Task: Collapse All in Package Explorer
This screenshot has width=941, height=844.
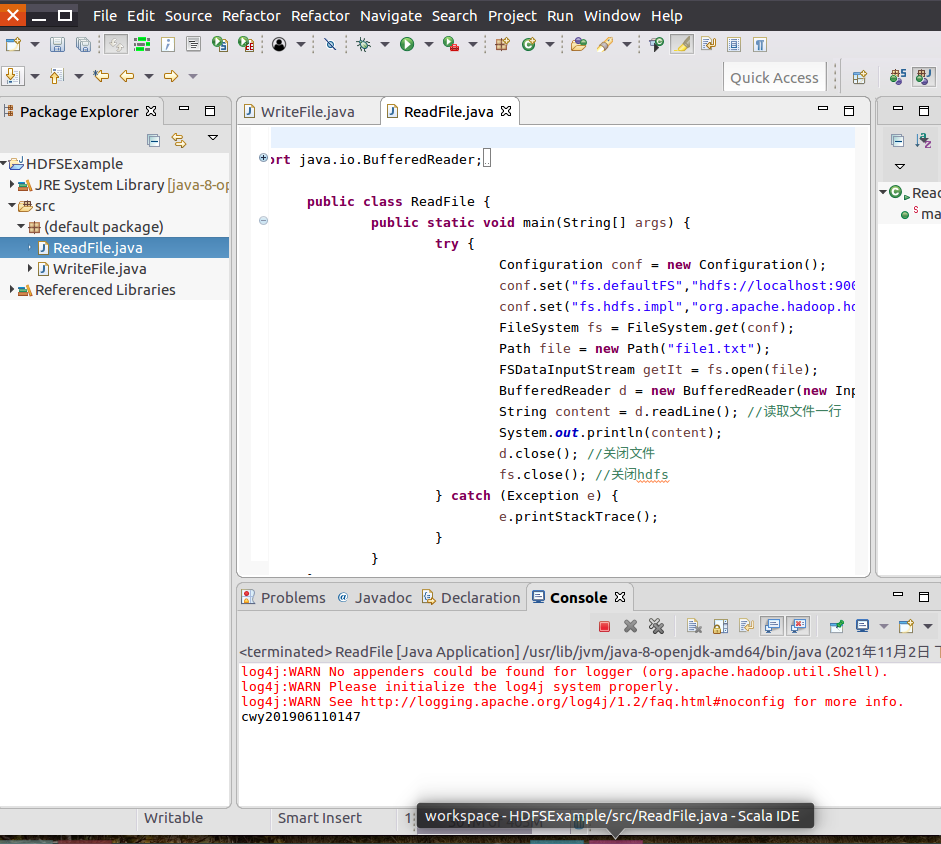Action: [x=153, y=140]
